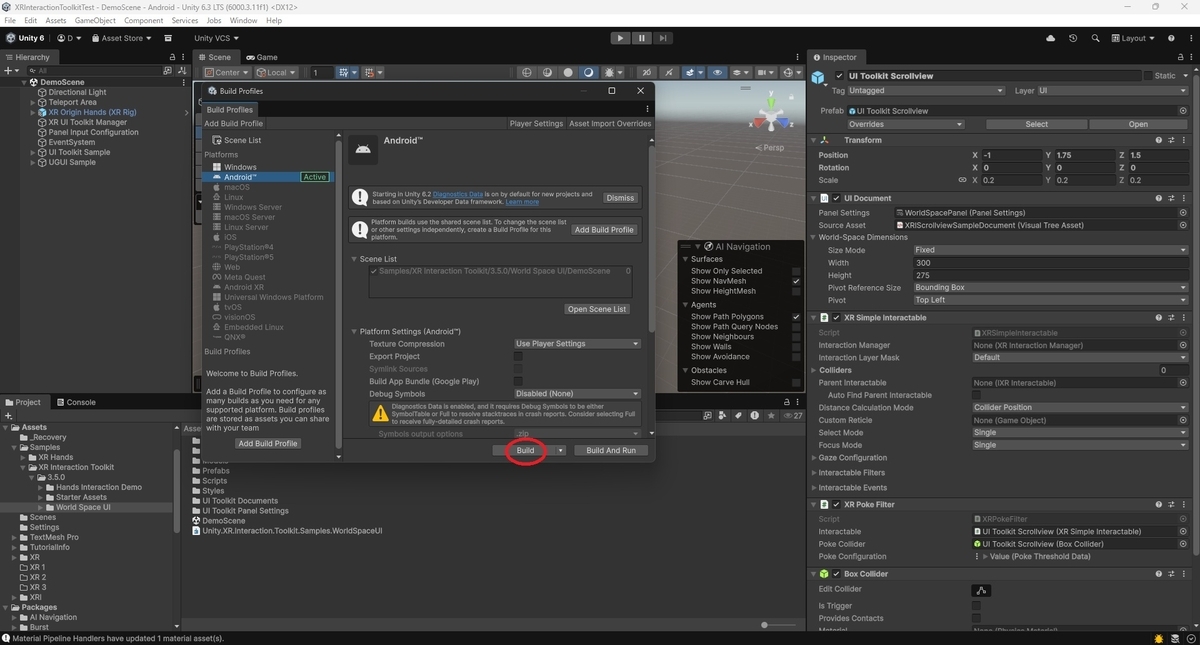Click the Edit Collider icon button
Image resolution: width=1200 pixels, height=645 pixels.
tap(982, 590)
